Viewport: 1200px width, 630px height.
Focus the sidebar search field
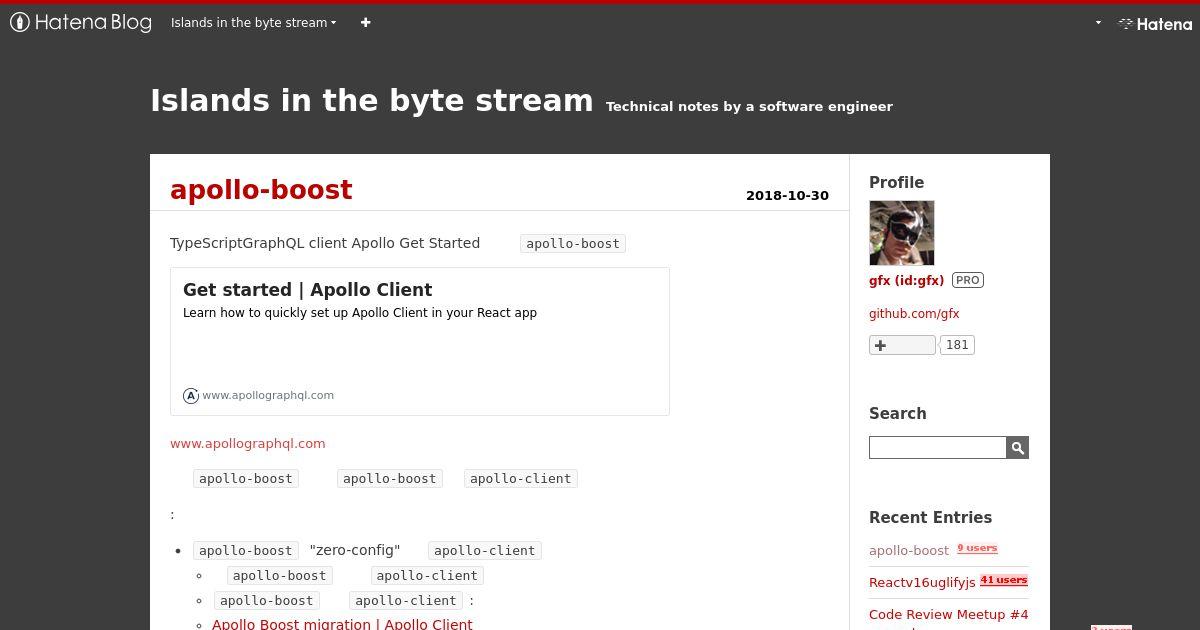point(937,447)
